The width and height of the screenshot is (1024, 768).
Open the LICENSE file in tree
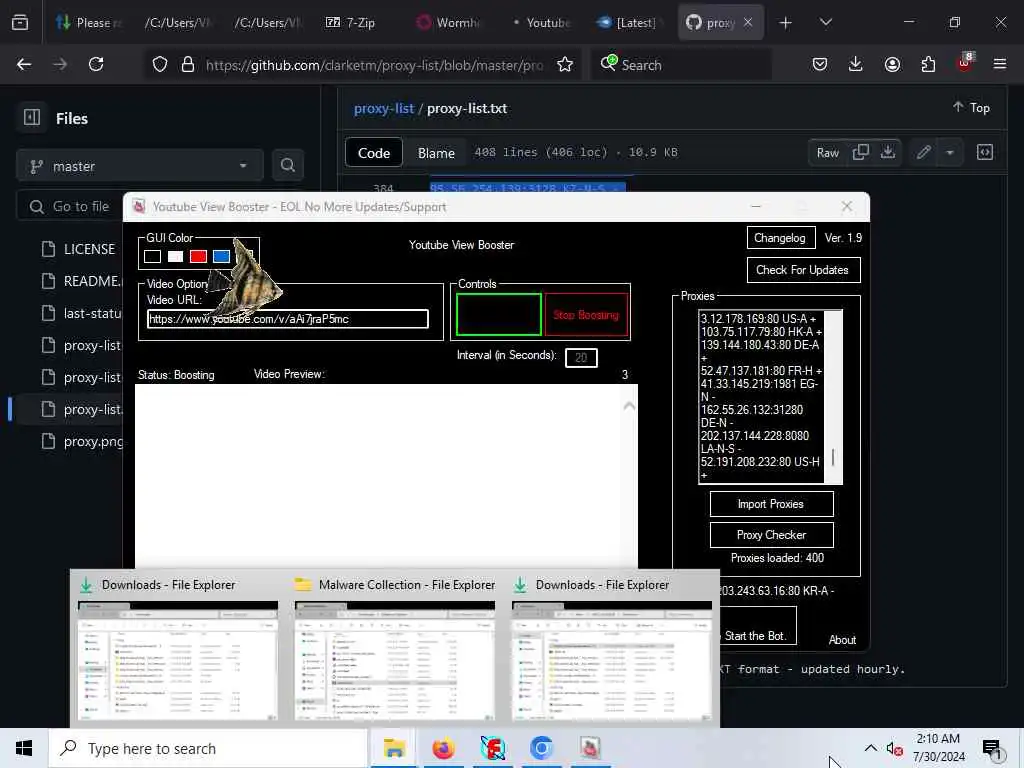[89, 249]
